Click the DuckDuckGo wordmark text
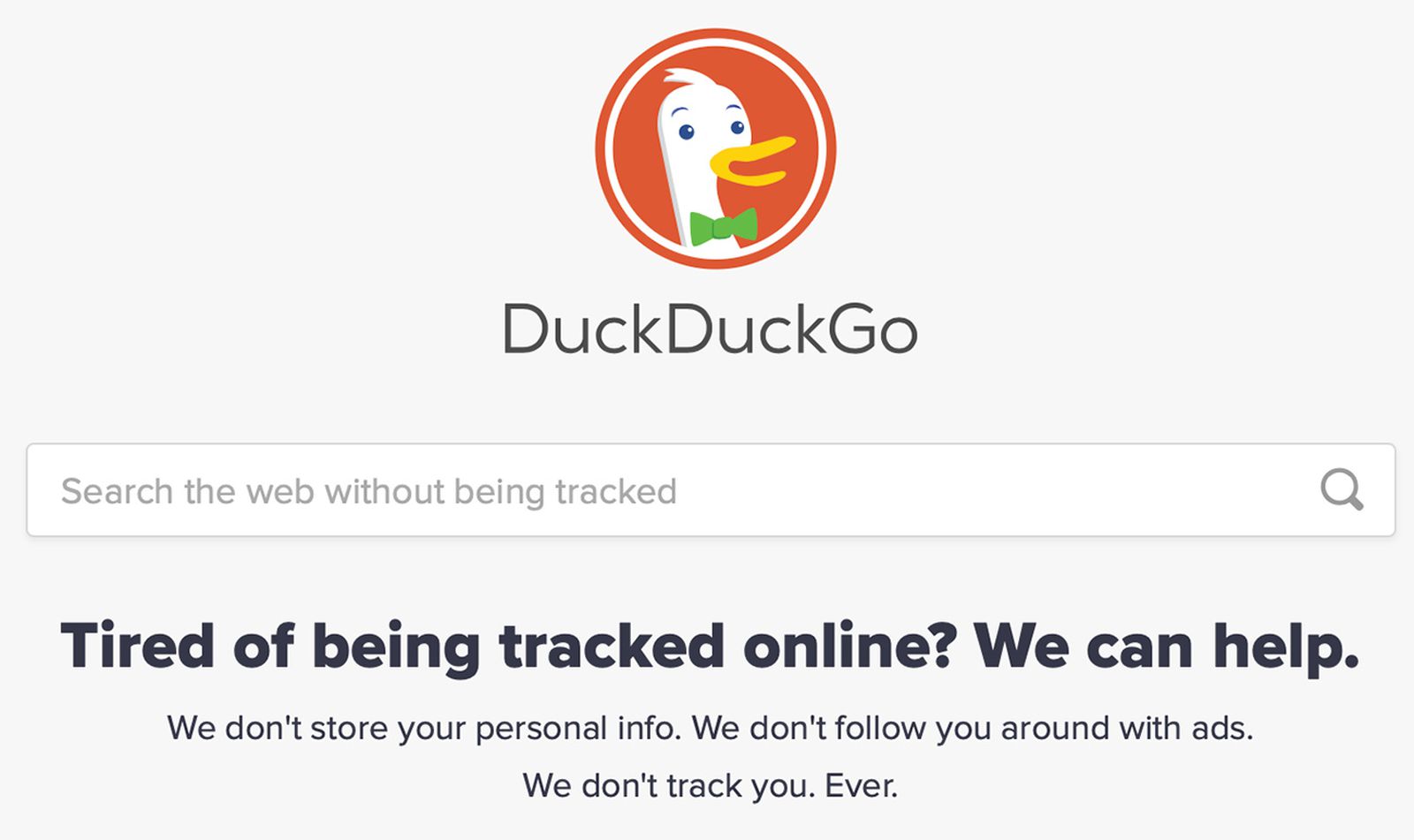Image resolution: width=1414 pixels, height=840 pixels. click(711, 329)
